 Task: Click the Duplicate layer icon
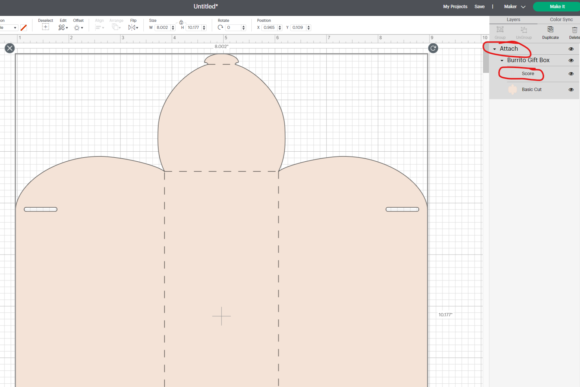[550, 30]
